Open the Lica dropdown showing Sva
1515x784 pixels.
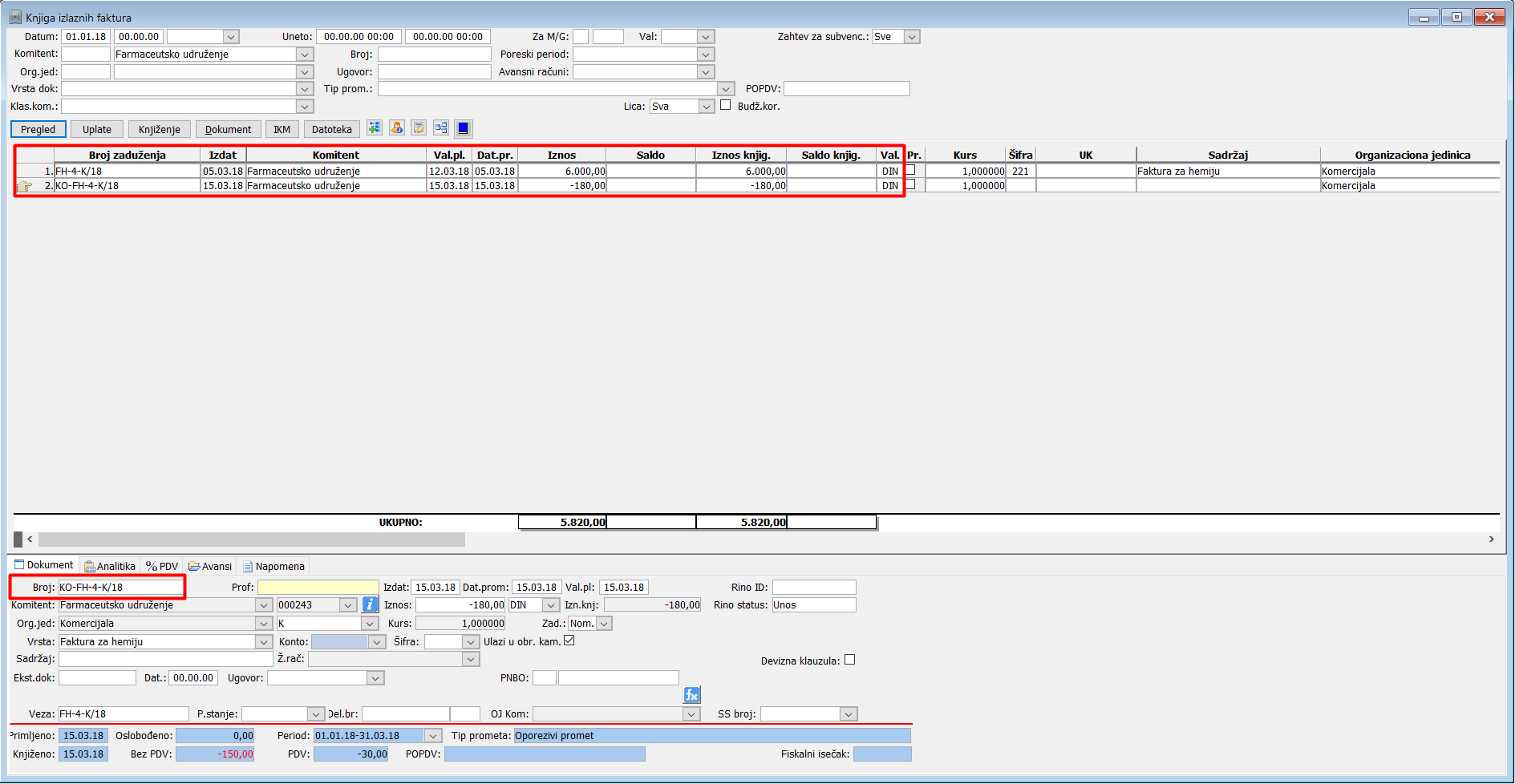pyautogui.click(x=707, y=107)
